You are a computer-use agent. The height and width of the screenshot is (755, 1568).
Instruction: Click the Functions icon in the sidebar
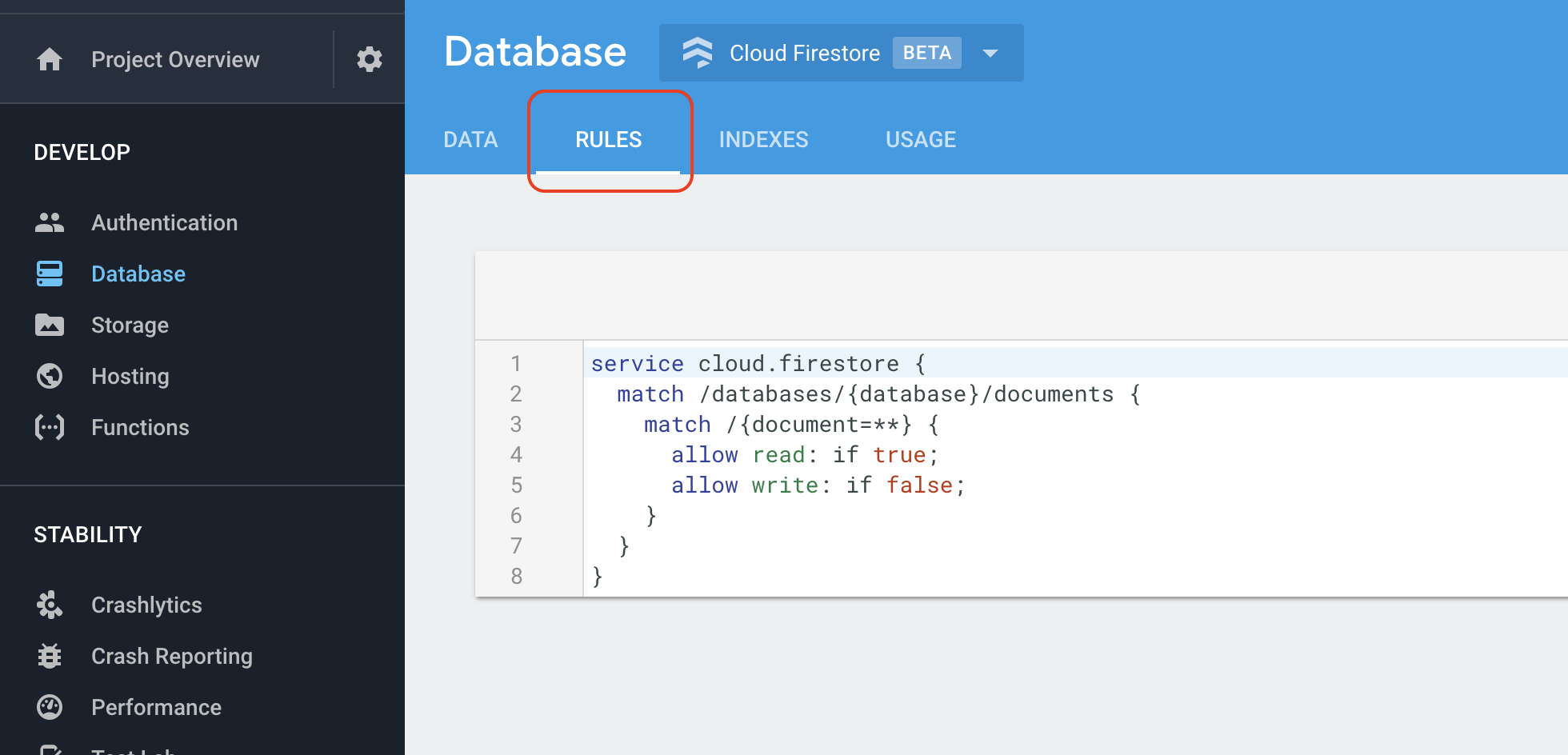click(49, 427)
